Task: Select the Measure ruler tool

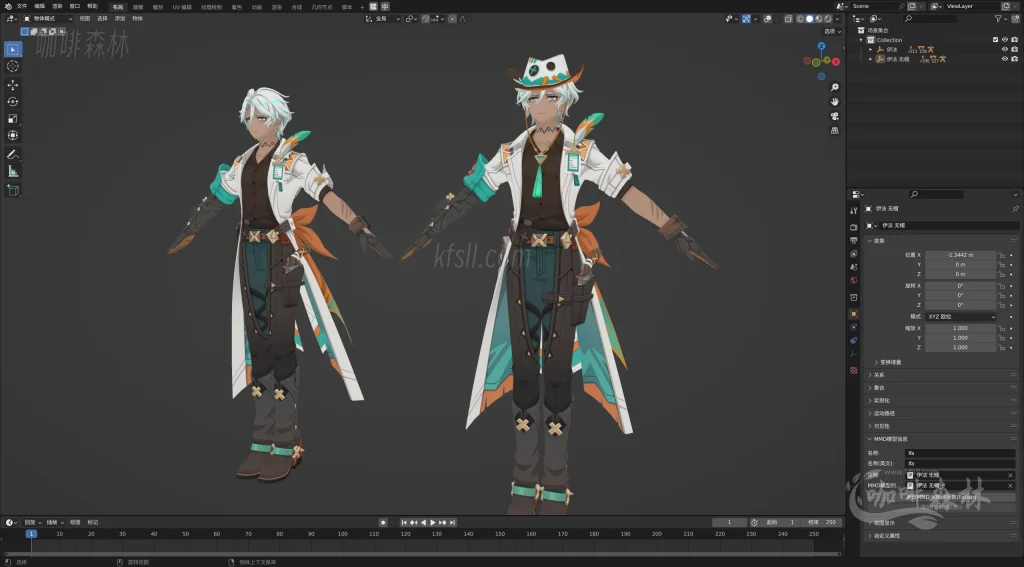Action: click(12, 171)
